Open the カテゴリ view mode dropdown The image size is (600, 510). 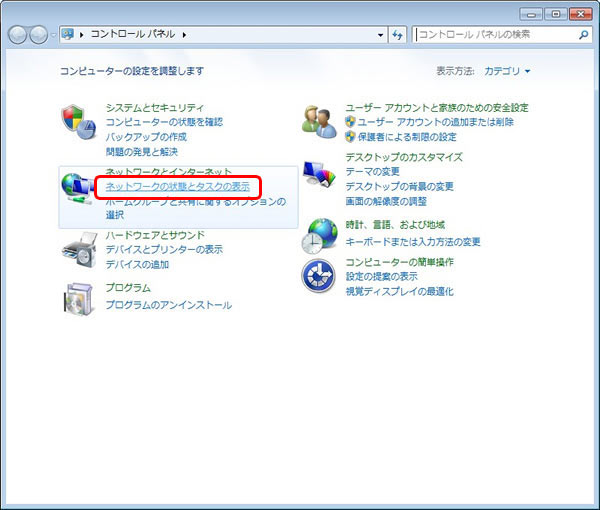coord(507,71)
